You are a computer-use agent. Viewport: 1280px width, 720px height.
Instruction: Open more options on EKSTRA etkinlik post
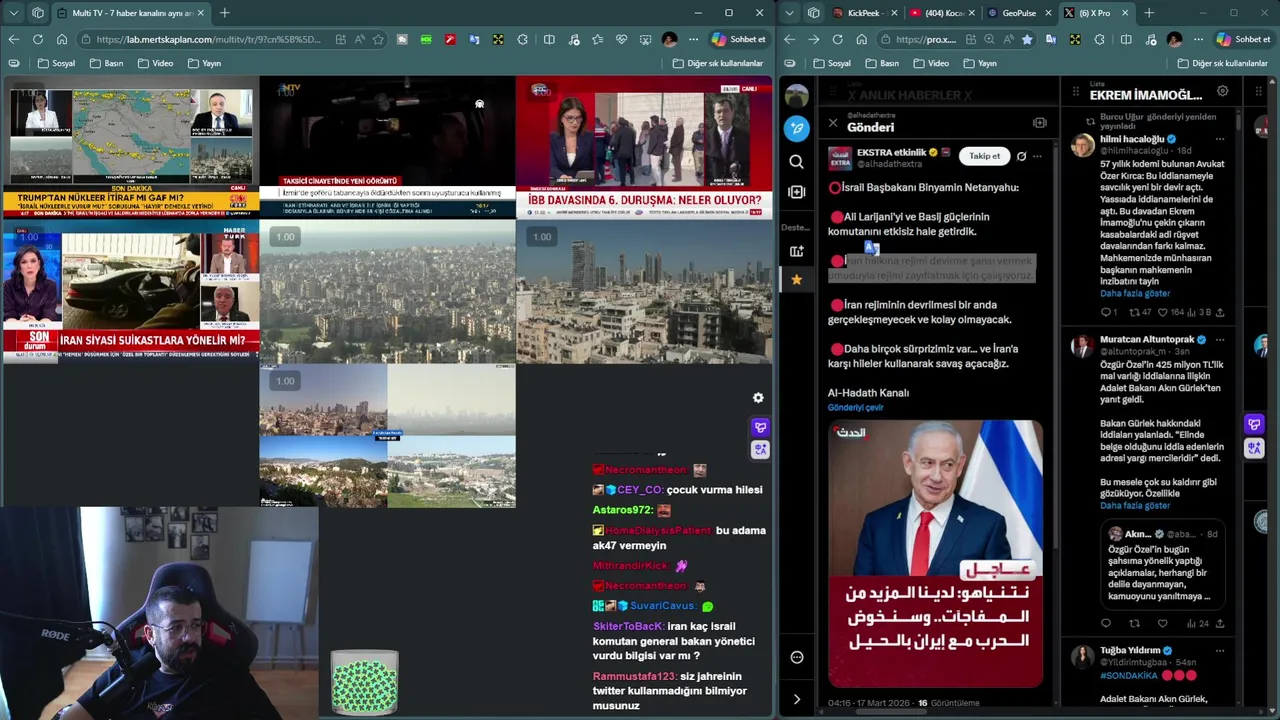click(x=1038, y=156)
